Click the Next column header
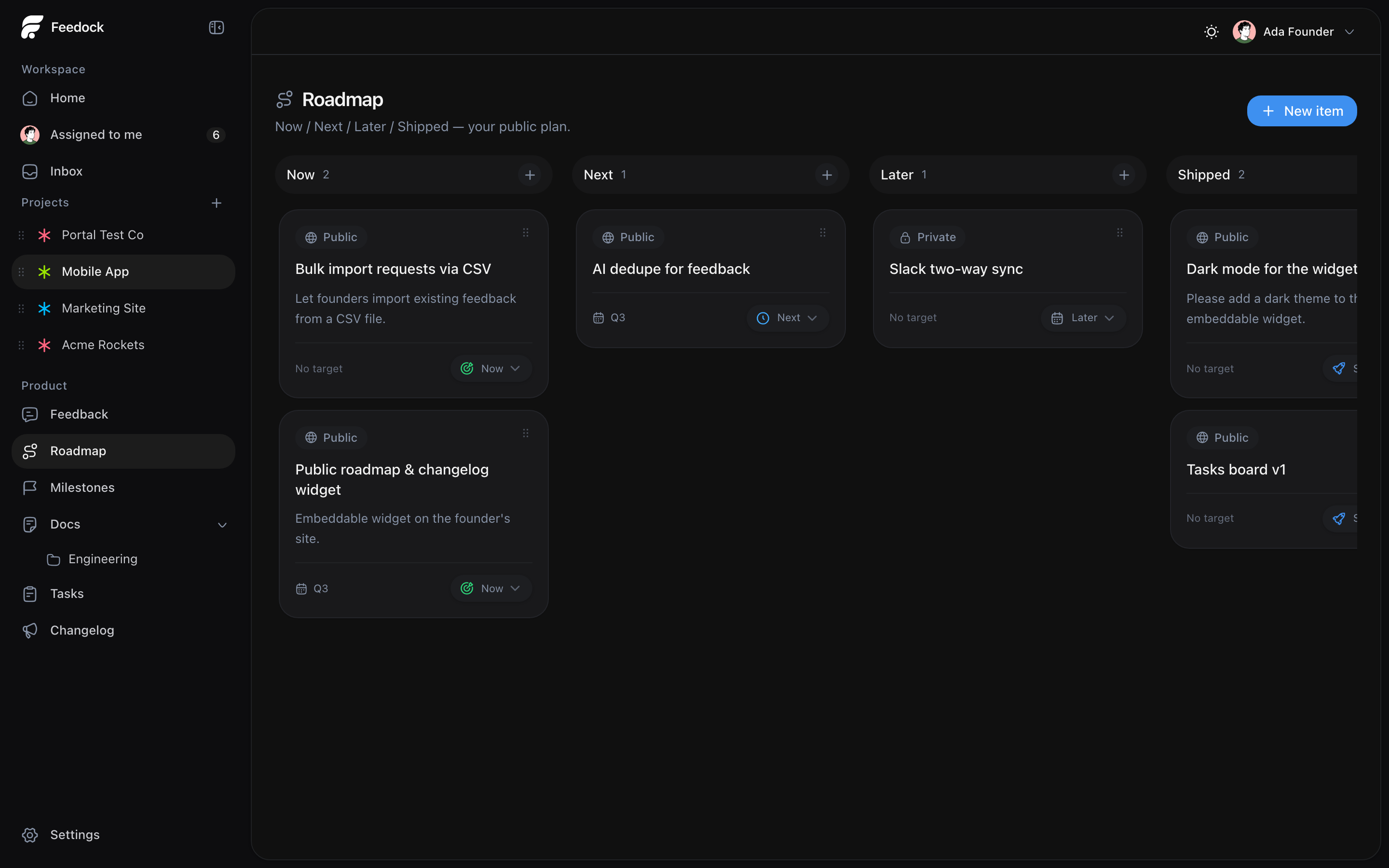Image resolution: width=1389 pixels, height=868 pixels. click(710, 175)
